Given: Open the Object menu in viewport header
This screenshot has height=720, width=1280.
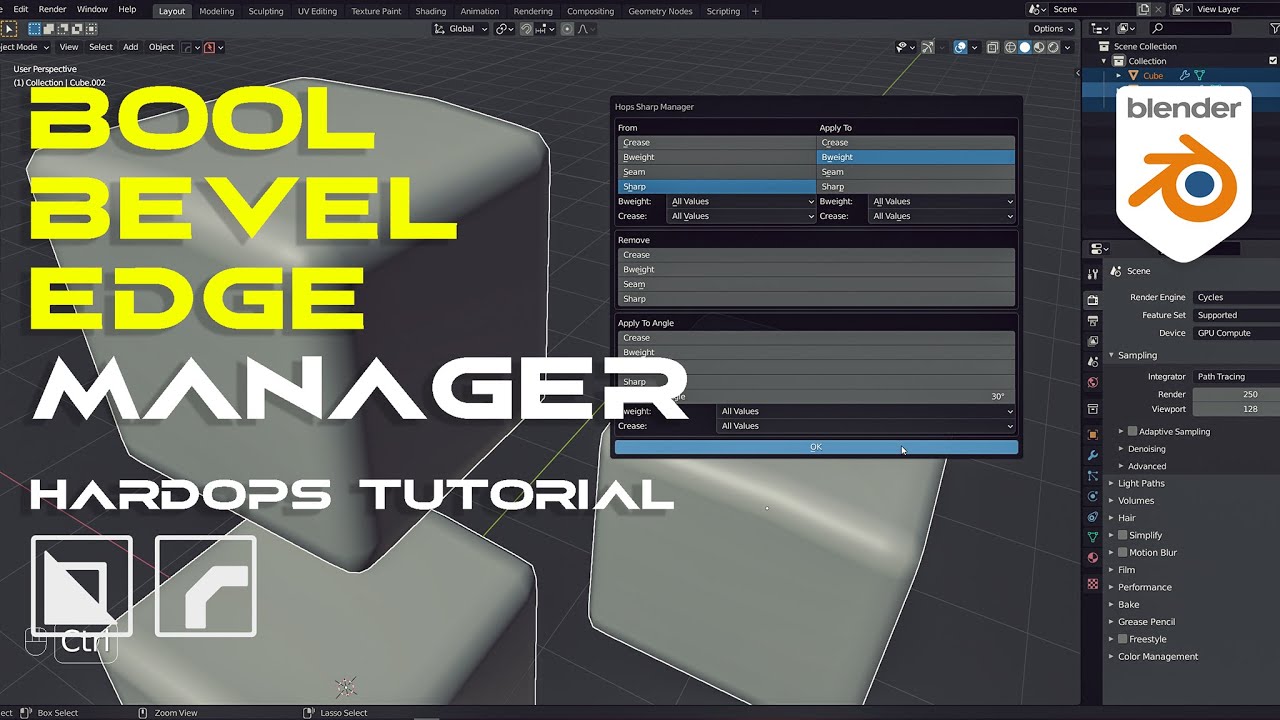Looking at the screenshot, I should pyautogui.click(x=161, y=47).
